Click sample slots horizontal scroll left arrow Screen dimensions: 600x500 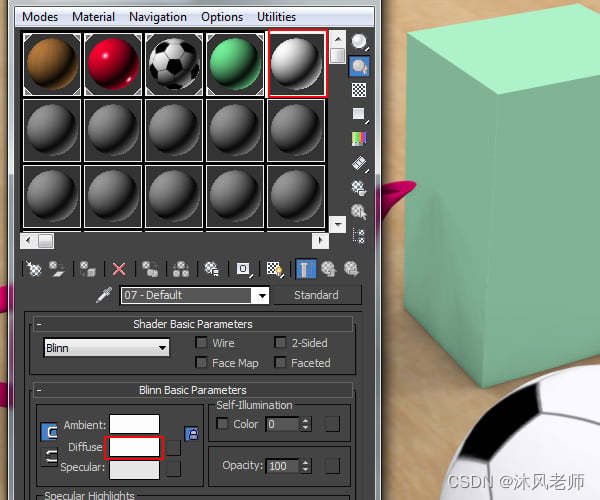(x=28, y=241)
